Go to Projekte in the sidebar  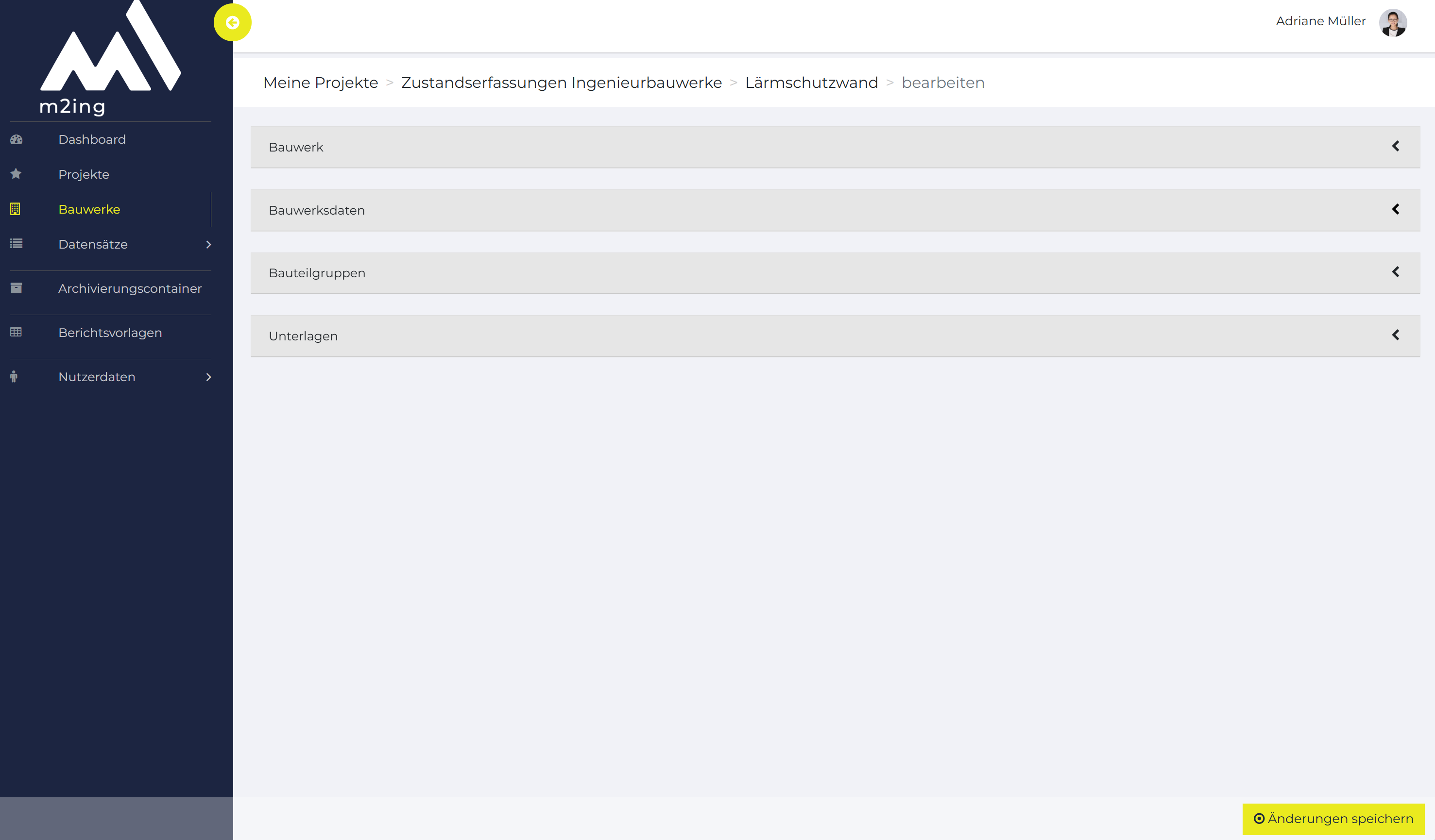84,175
